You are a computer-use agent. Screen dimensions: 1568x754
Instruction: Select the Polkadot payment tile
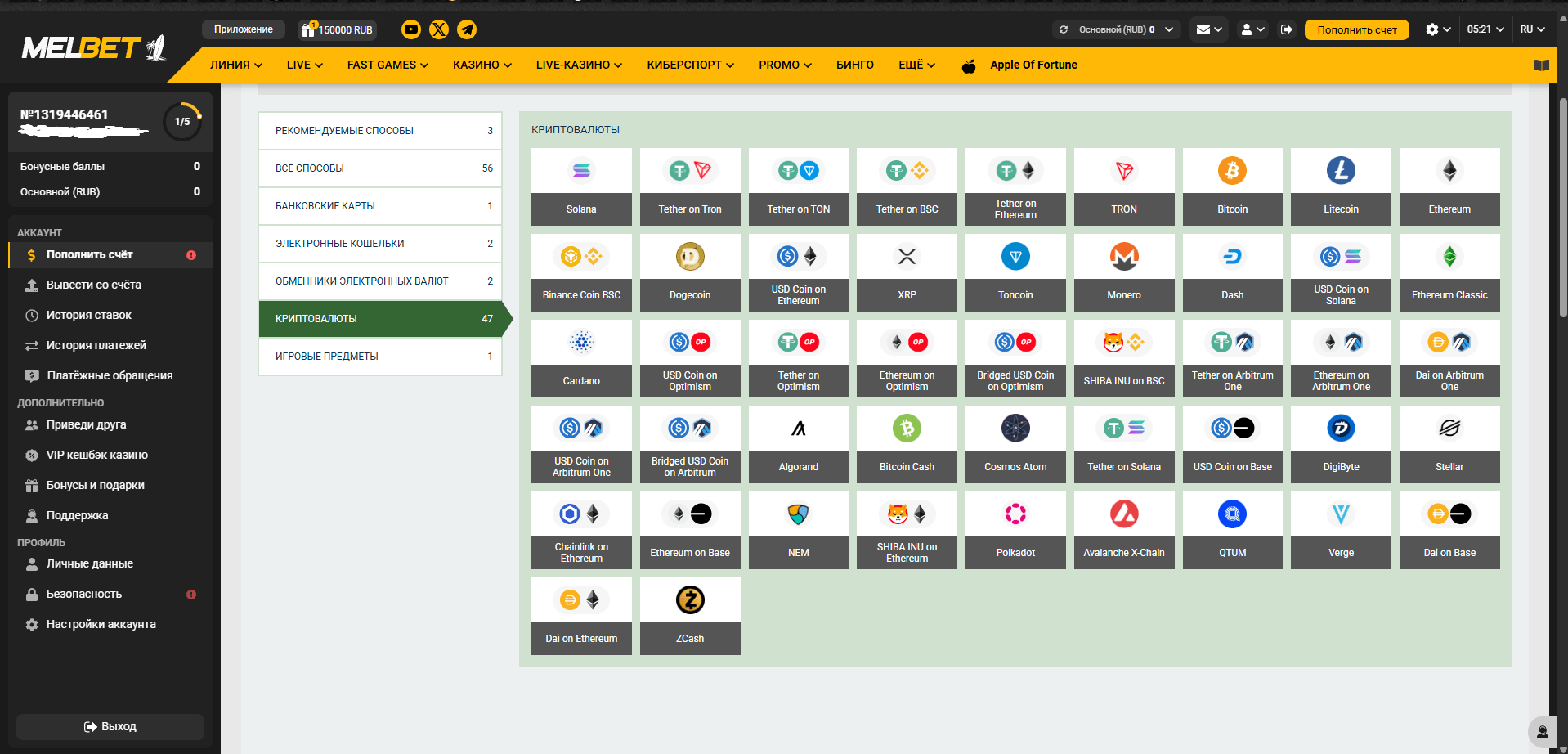[x=1015, y=530]
